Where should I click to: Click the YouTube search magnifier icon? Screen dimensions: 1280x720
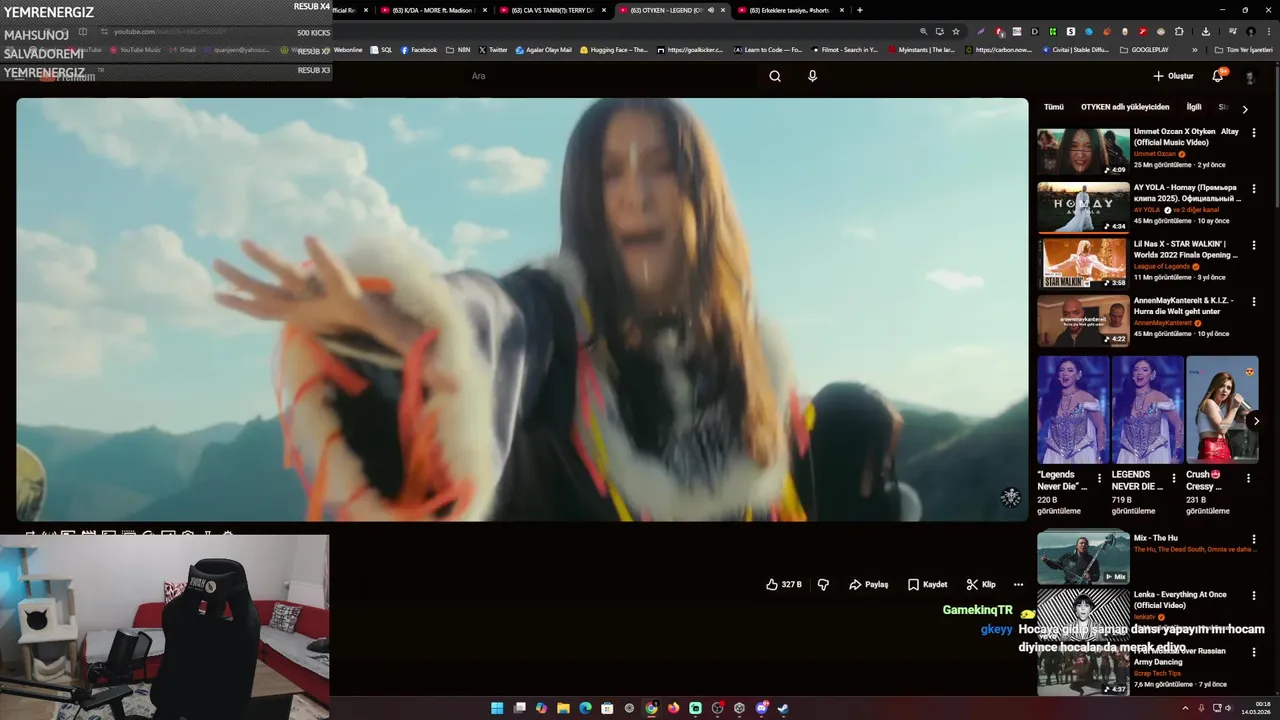pos(775,76)
